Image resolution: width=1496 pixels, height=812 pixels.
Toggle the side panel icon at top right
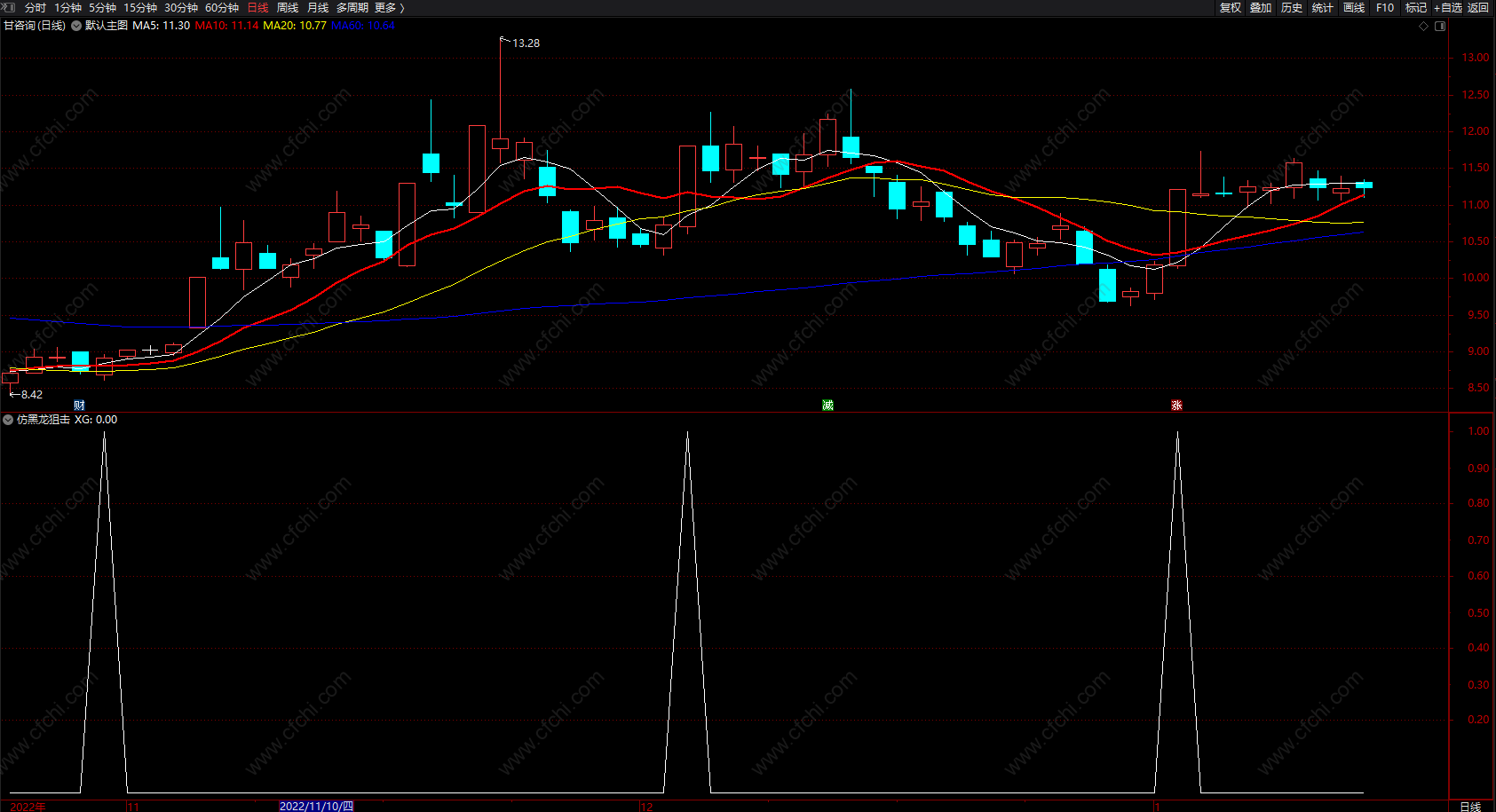1440,26
